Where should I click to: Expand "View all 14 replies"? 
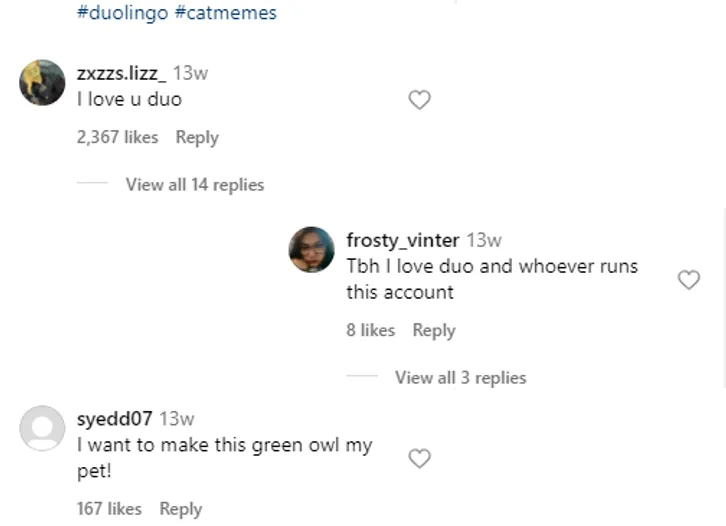[194, 185]
